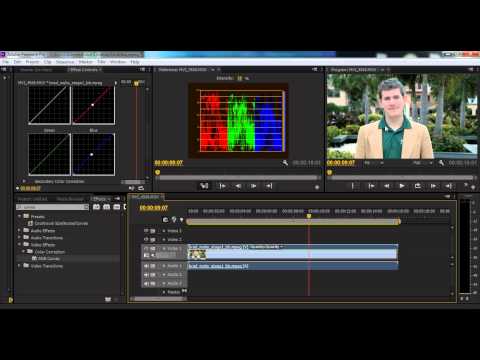Click the timeline Set Marker icon
Image resolution: width=480 pixels, height=360 pixels.
(181, 219)
